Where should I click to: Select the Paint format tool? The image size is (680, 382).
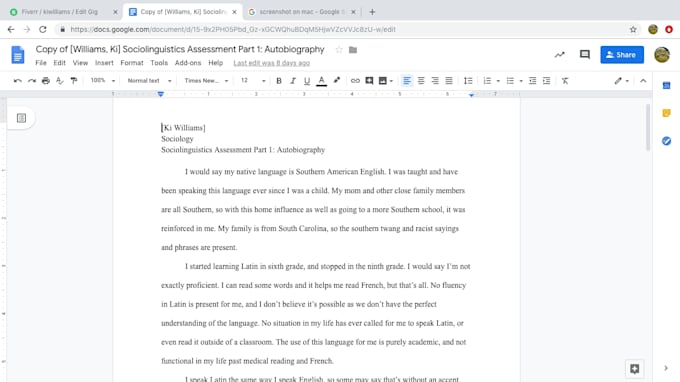(x=74, y=81)
